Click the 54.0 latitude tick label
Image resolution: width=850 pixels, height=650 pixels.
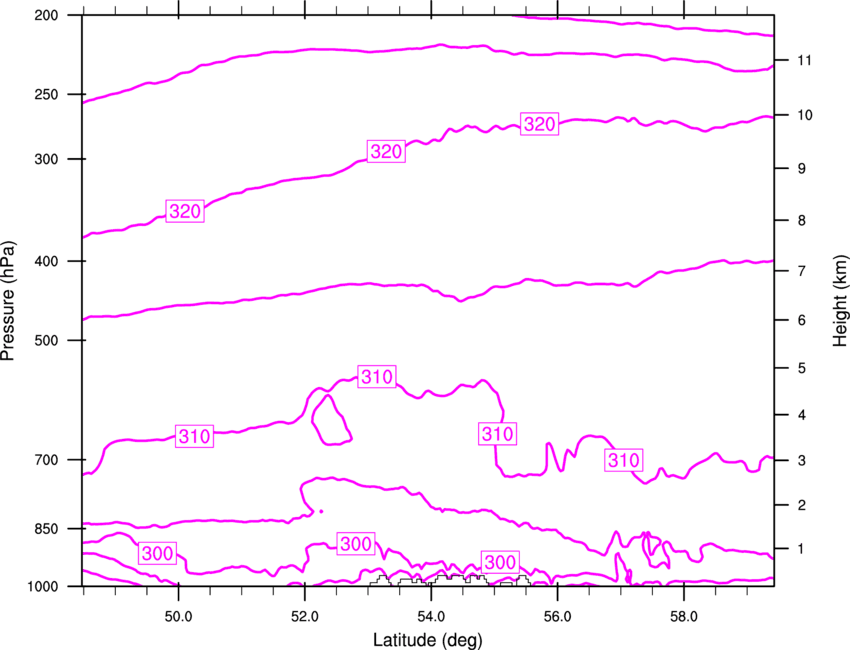tap(431, 617)
